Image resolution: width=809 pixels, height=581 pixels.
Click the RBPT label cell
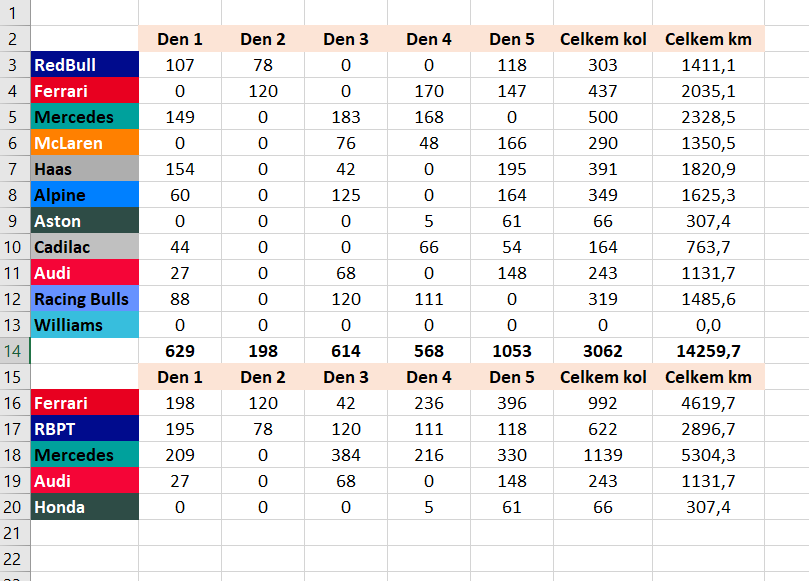(85, 429)
